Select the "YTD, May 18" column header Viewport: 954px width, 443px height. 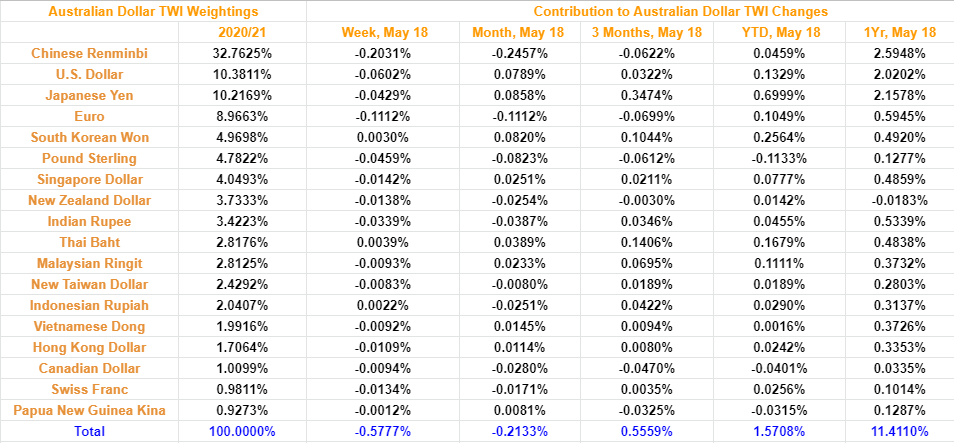780,32
